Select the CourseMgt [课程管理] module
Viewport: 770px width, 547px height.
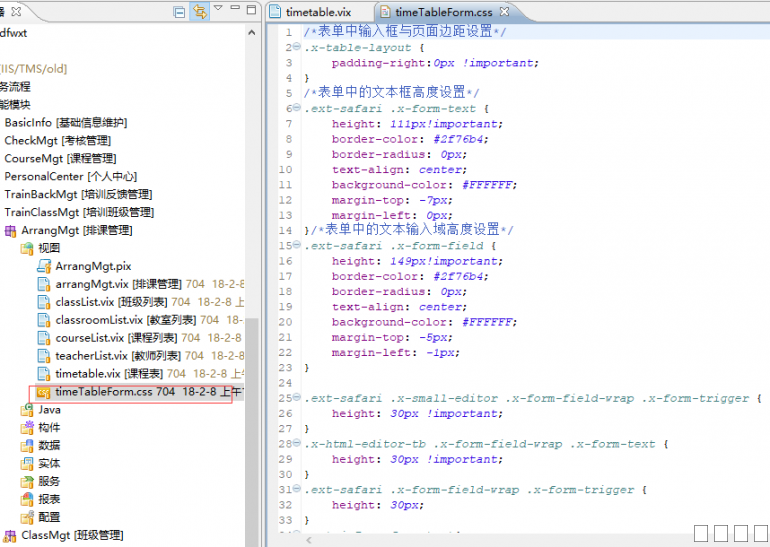(60, 158)
